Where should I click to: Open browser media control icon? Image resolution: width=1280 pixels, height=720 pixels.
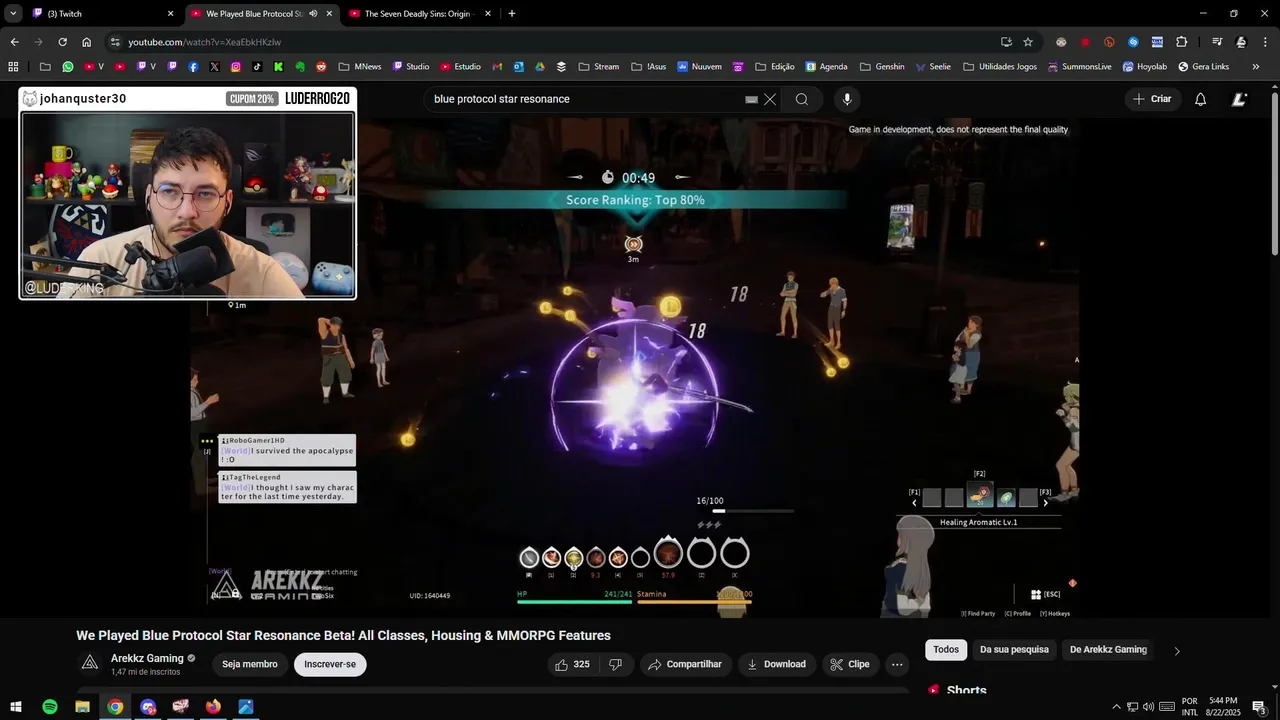pyautogui.click(x=1217, y=42)
